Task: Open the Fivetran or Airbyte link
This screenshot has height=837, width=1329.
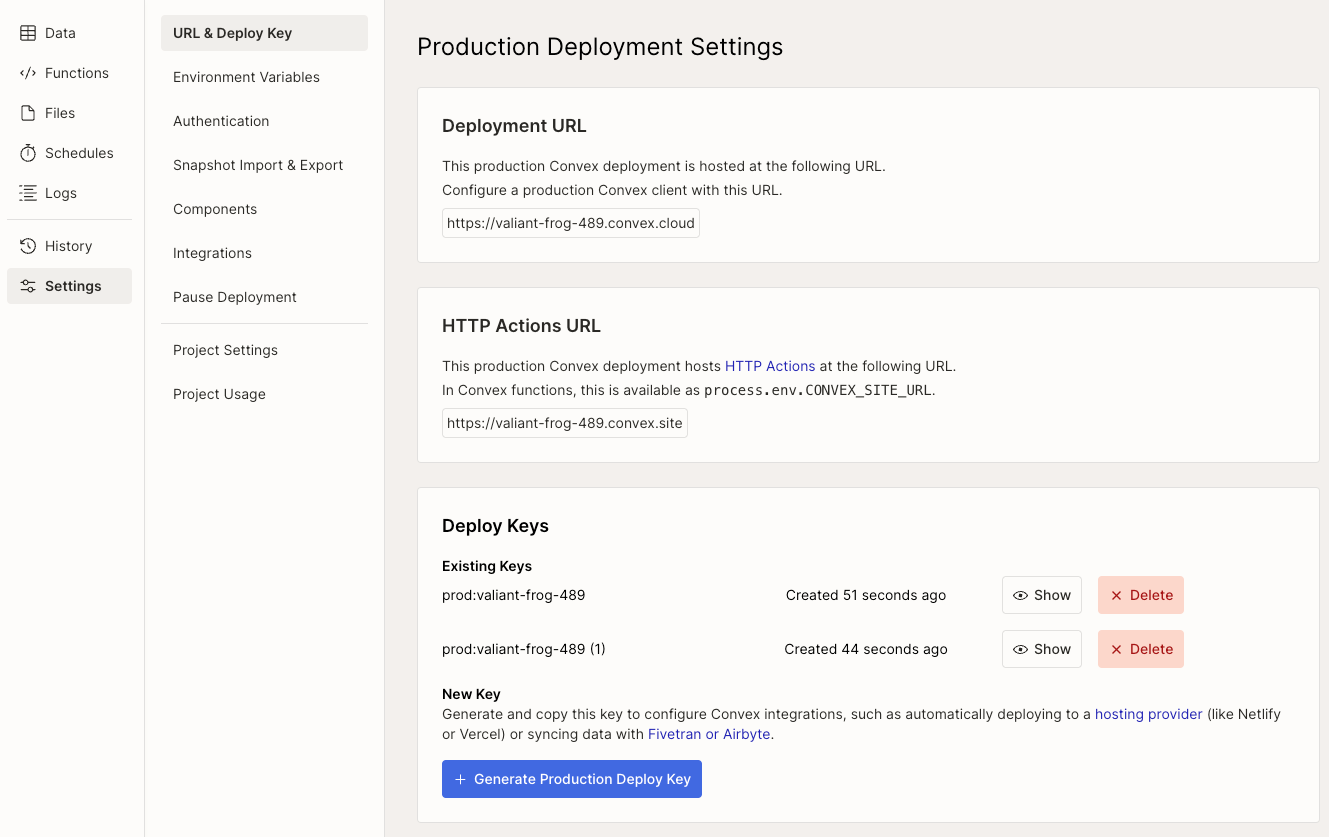Action: (709, 734)
